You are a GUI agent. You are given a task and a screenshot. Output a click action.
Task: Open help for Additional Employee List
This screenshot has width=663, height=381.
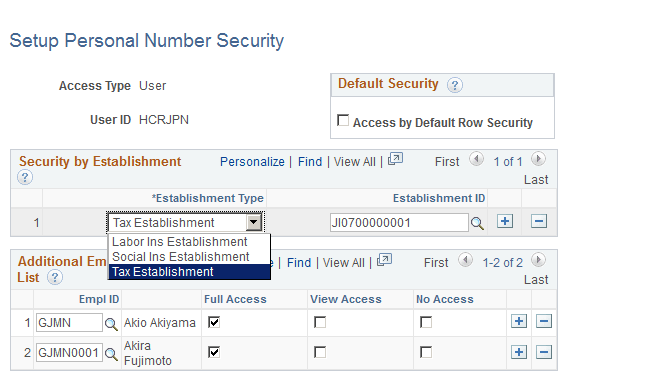[55, 277]
